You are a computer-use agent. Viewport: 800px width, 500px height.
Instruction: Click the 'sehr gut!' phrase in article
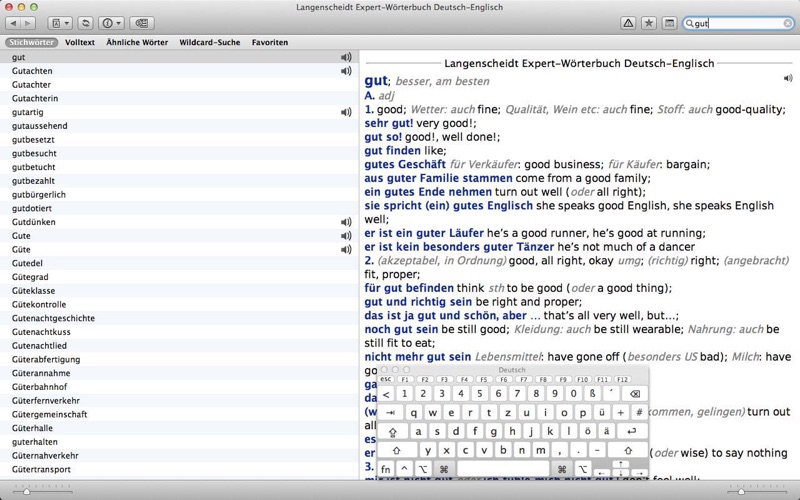[389, 123]
